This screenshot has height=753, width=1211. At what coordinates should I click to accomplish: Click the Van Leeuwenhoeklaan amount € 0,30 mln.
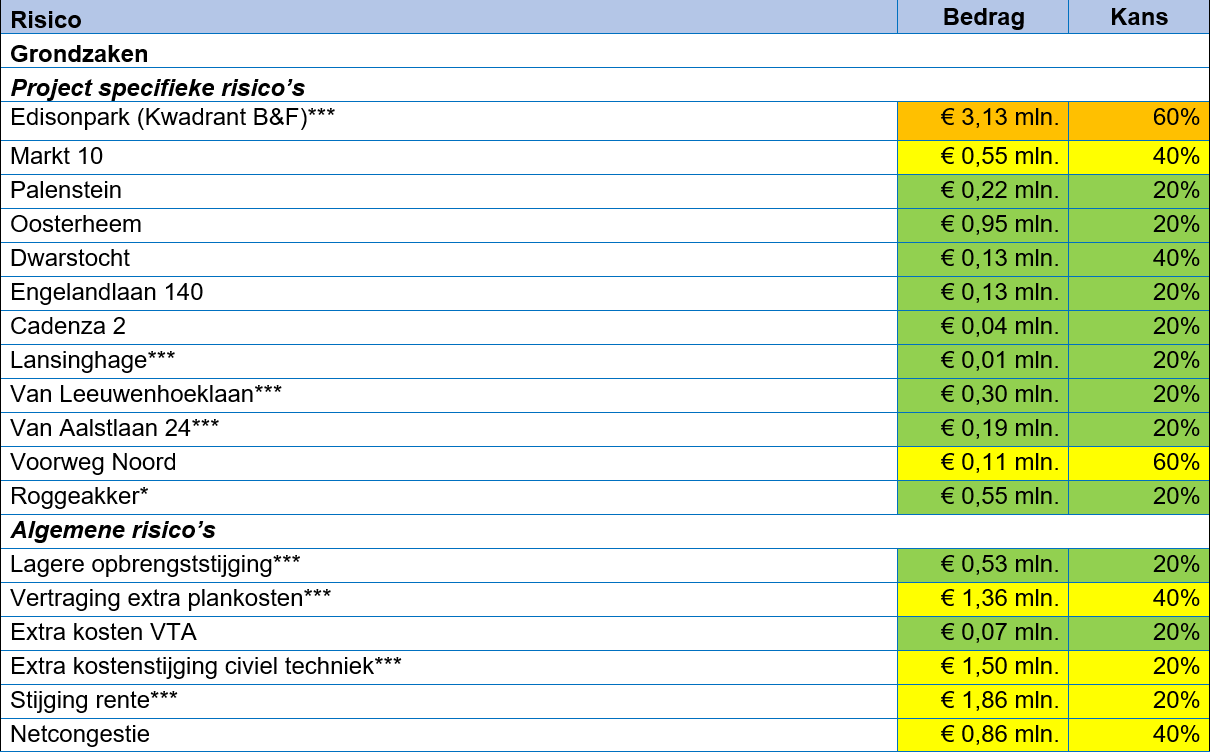[983, 394]
